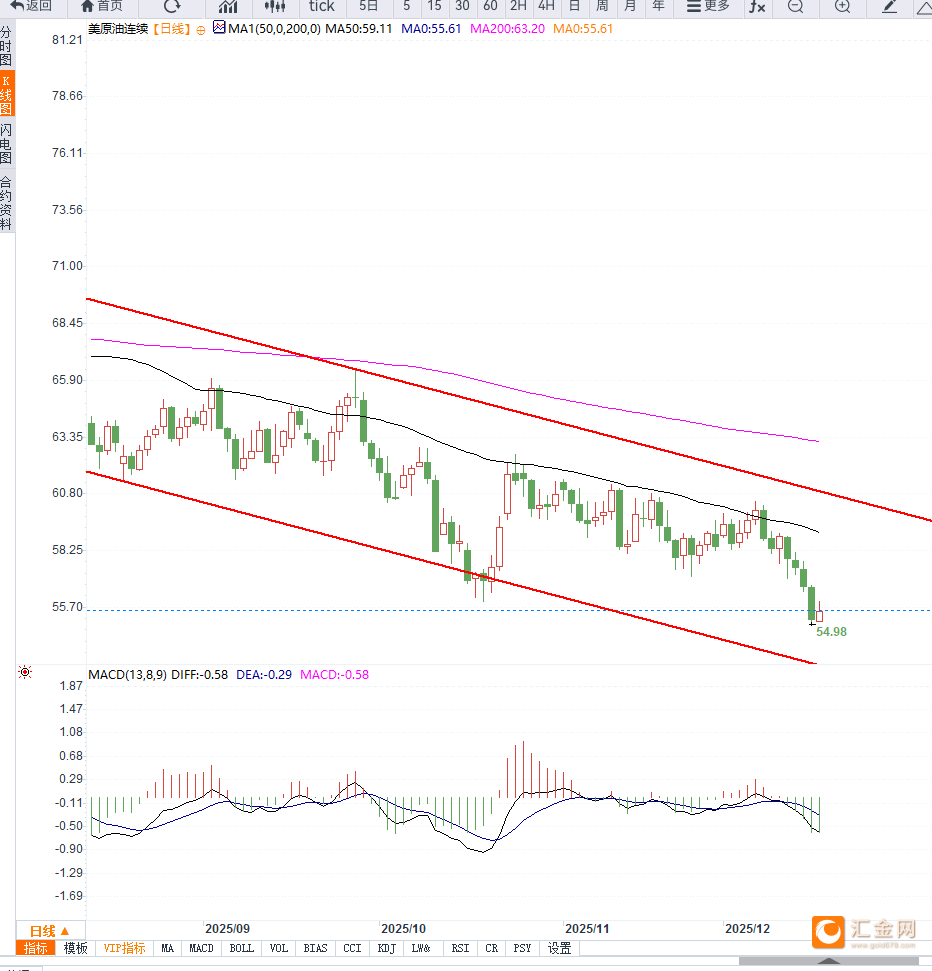Switch to 30-minute timeframe
932x971 pixels.
[462, 6]
